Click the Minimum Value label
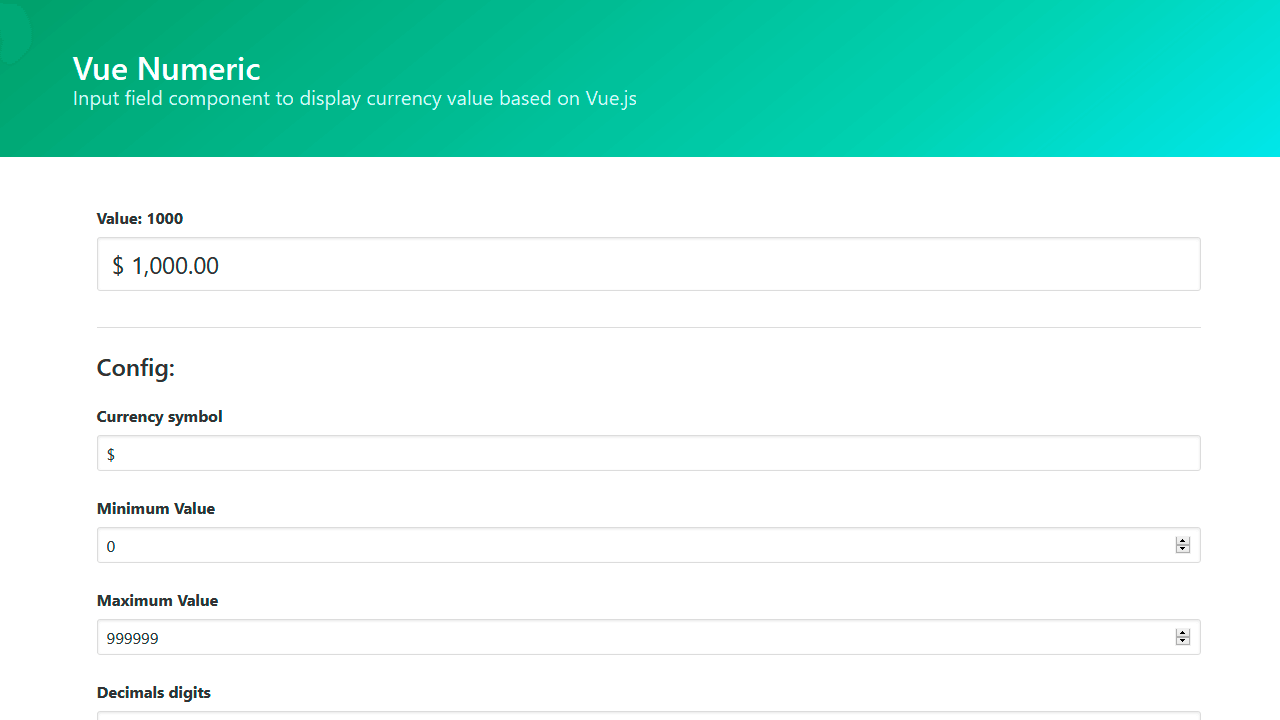Image resolution: width=1280 pixels, height=720 pixels. coord(156,509)
